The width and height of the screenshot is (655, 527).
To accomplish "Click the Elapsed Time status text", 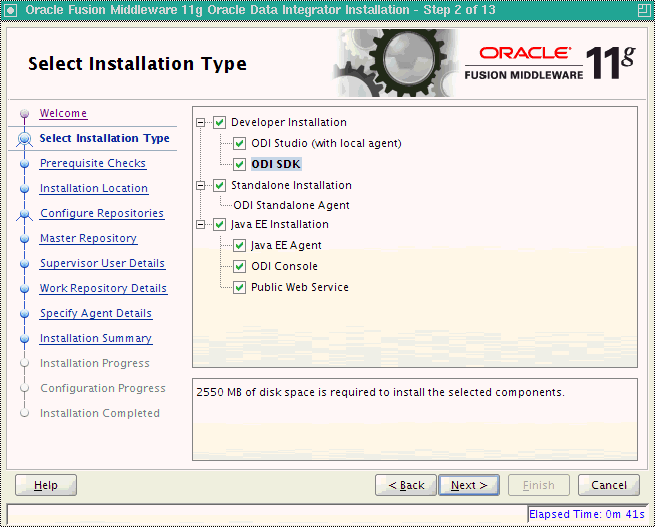I will [x=587, y=514].
